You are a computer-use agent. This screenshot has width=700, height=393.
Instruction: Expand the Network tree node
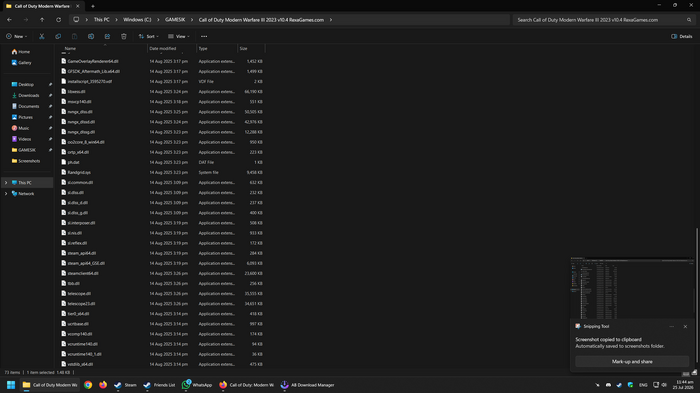coord(6,194)
